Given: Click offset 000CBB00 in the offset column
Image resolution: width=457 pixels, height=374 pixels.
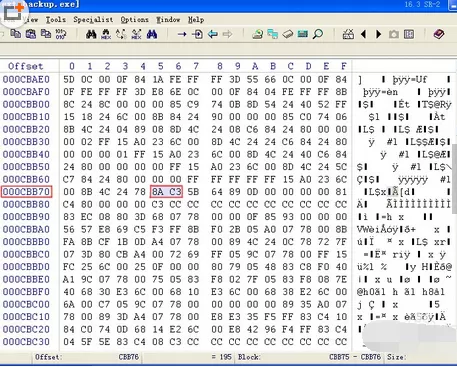Looking at the screenshot, I should tap(26, 104).
